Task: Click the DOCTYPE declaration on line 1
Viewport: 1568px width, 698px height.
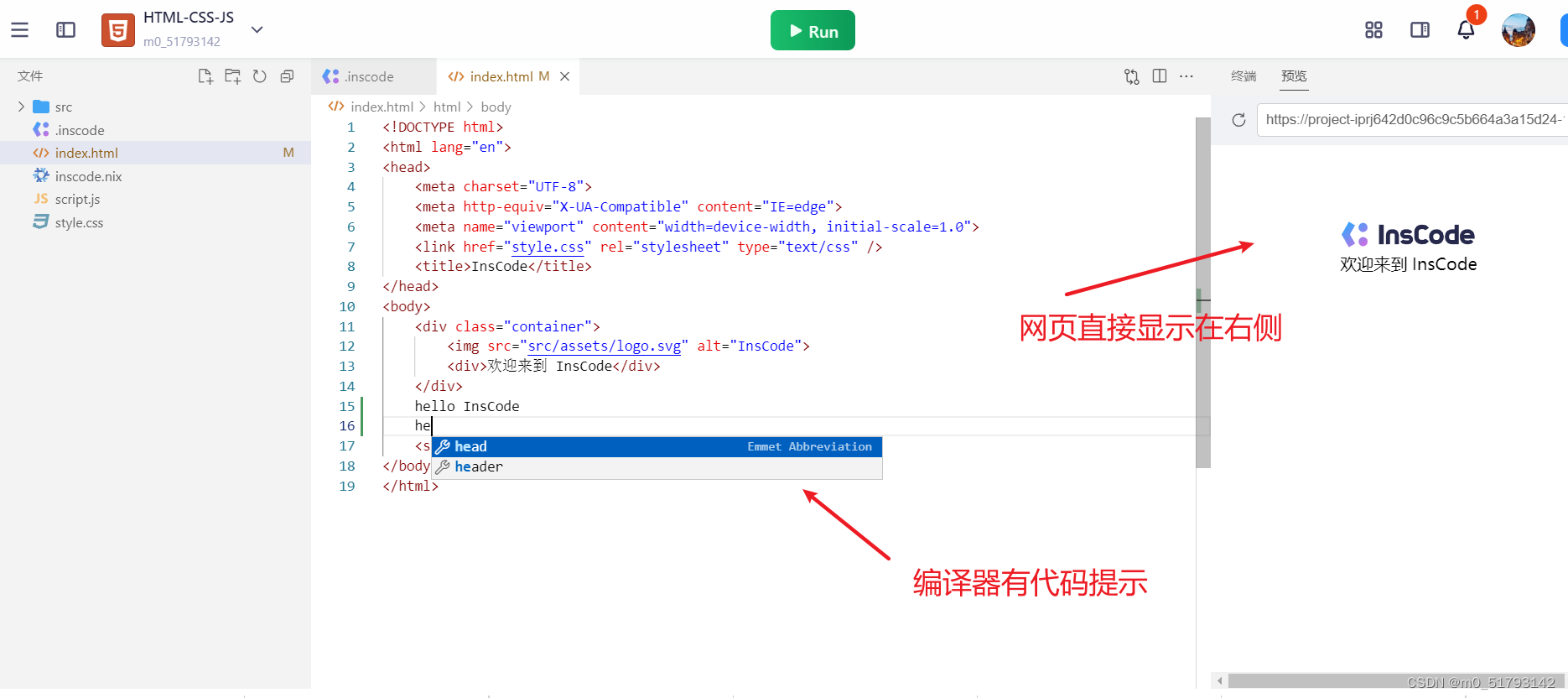Action: 443,127
